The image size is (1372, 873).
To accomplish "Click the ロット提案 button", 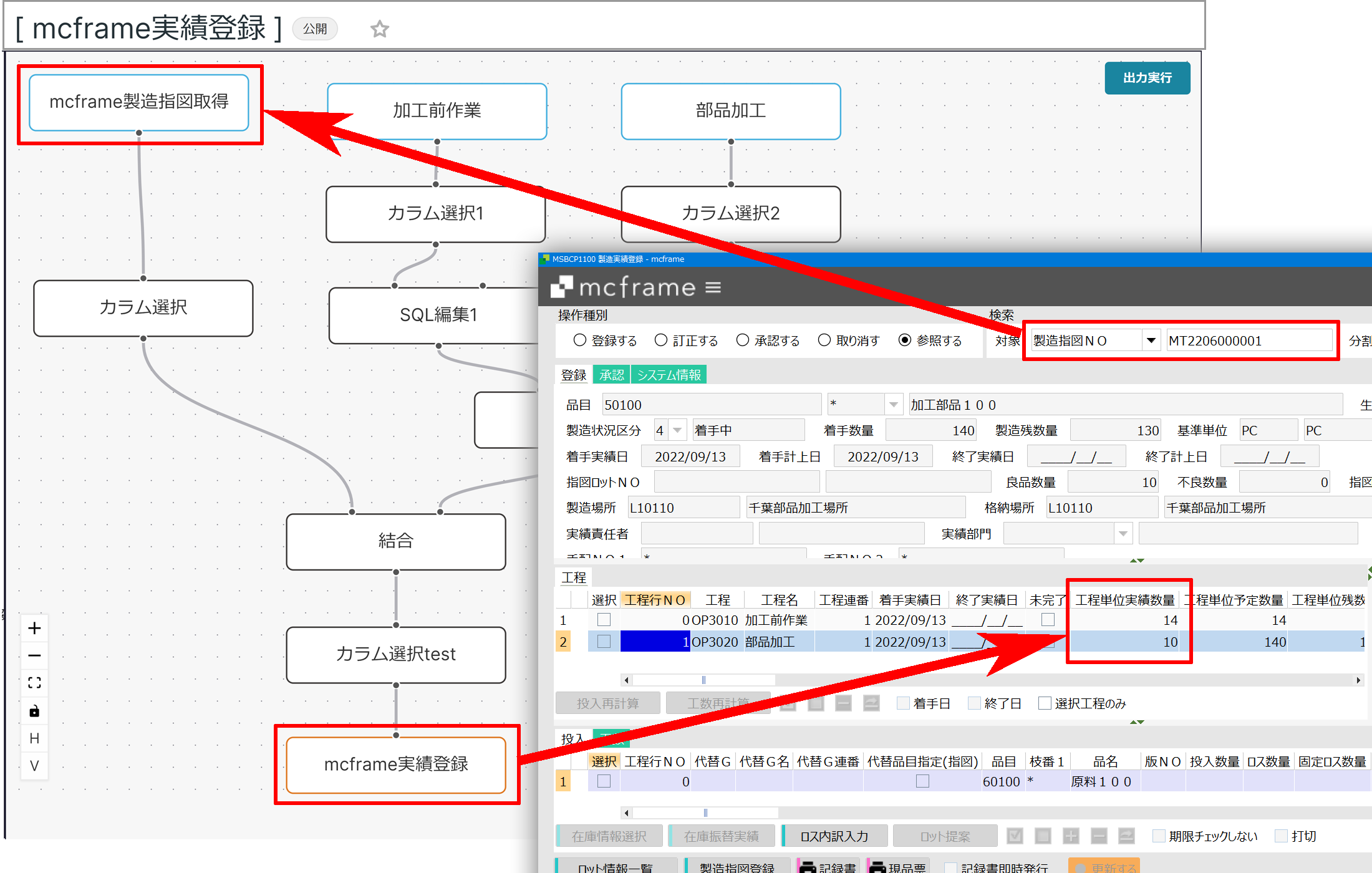I will pyautogui.click(x=945, y=836).
